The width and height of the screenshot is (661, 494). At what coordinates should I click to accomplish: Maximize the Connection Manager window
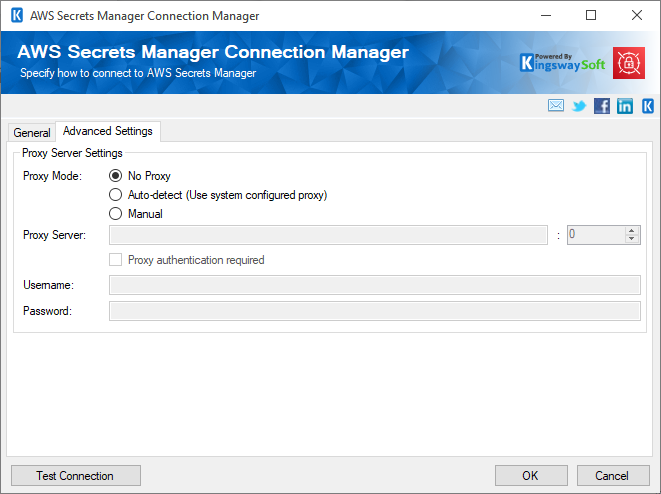[591, 16]
